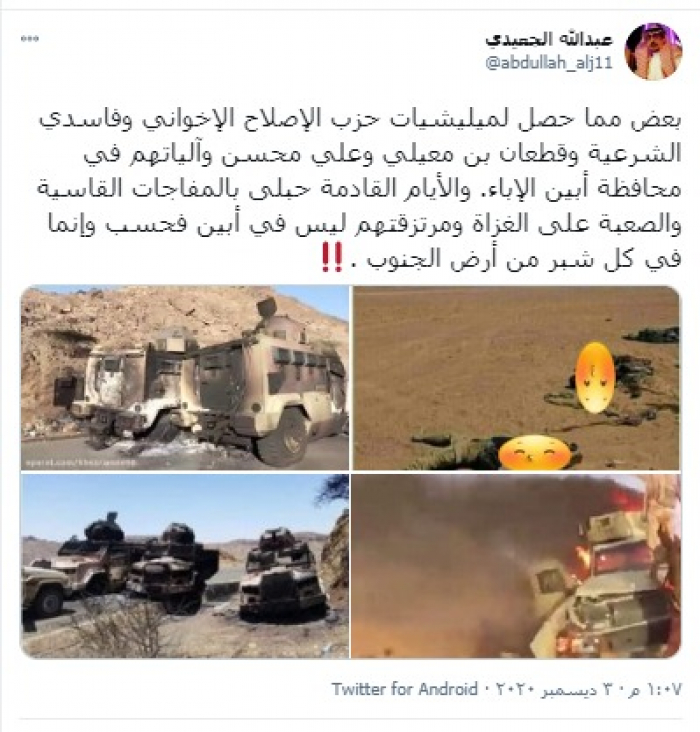Open the tweet's three-dot more options menu
The image size is (700, 732).
click(x=30, y=39)
